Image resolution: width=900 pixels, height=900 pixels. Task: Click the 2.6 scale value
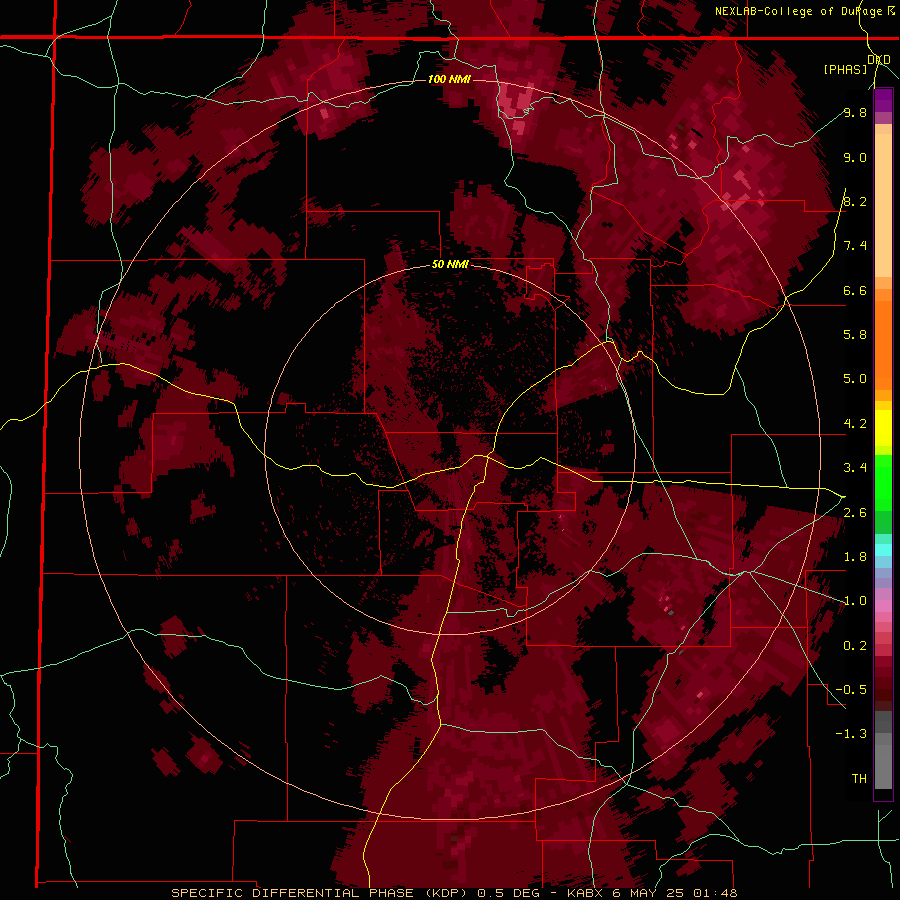click(855, 513)
